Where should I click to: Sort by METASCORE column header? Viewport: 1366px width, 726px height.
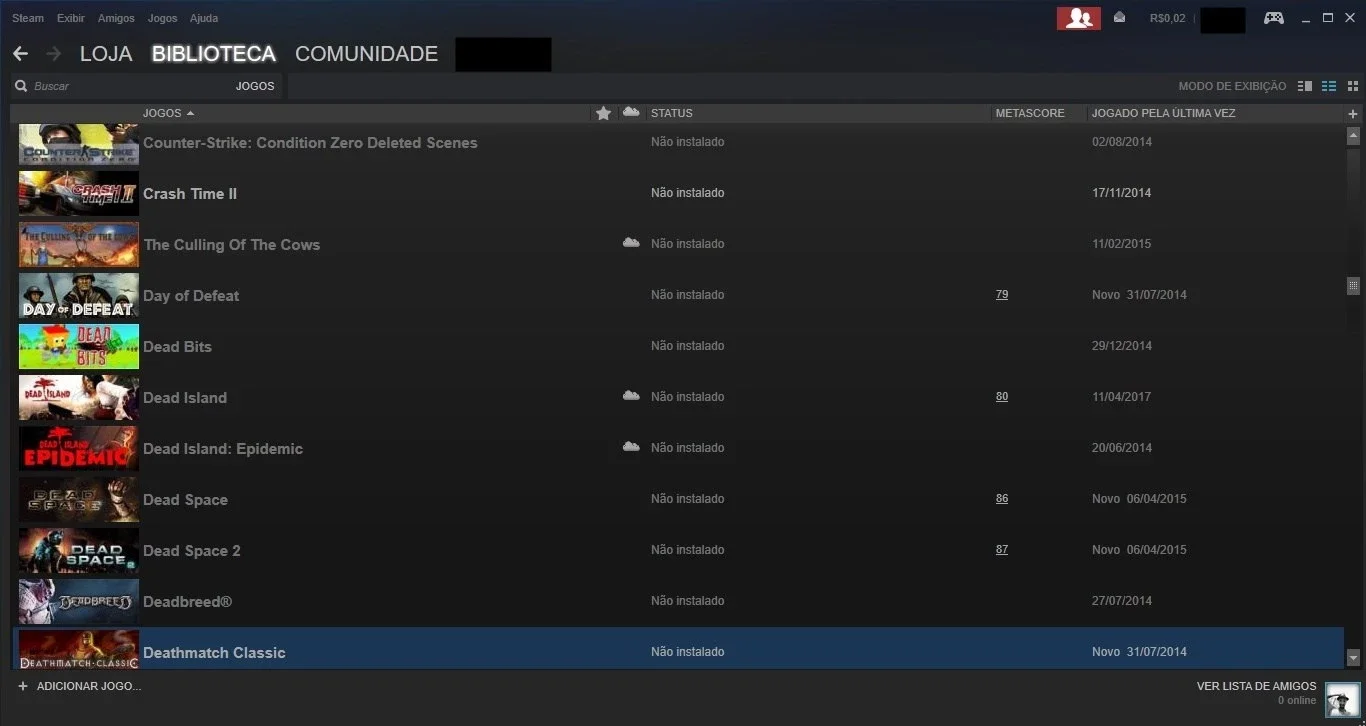(x=1030, y=113)
